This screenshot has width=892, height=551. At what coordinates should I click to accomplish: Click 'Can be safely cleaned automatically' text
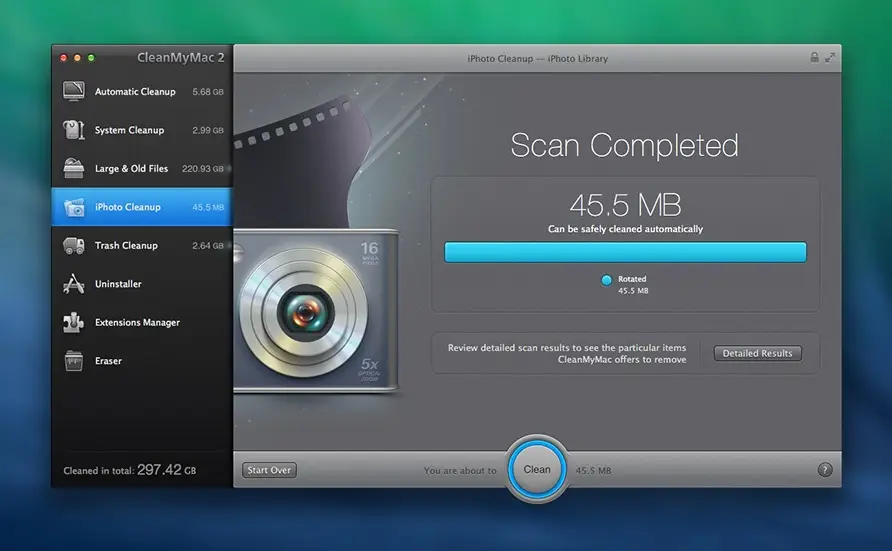[625, 229]
